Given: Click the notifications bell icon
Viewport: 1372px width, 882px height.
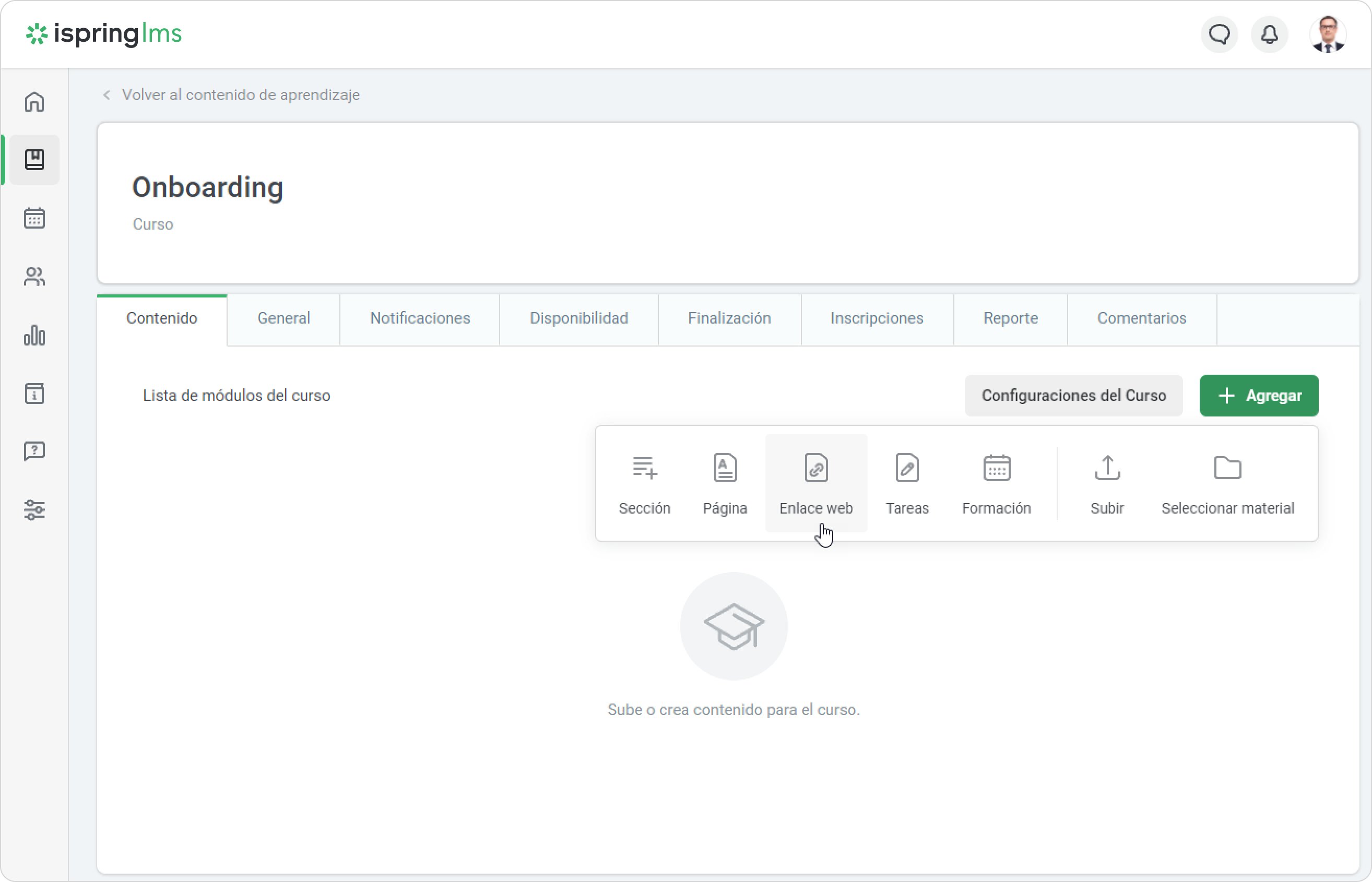Looking at the screenshot, I should (1270, 34).
